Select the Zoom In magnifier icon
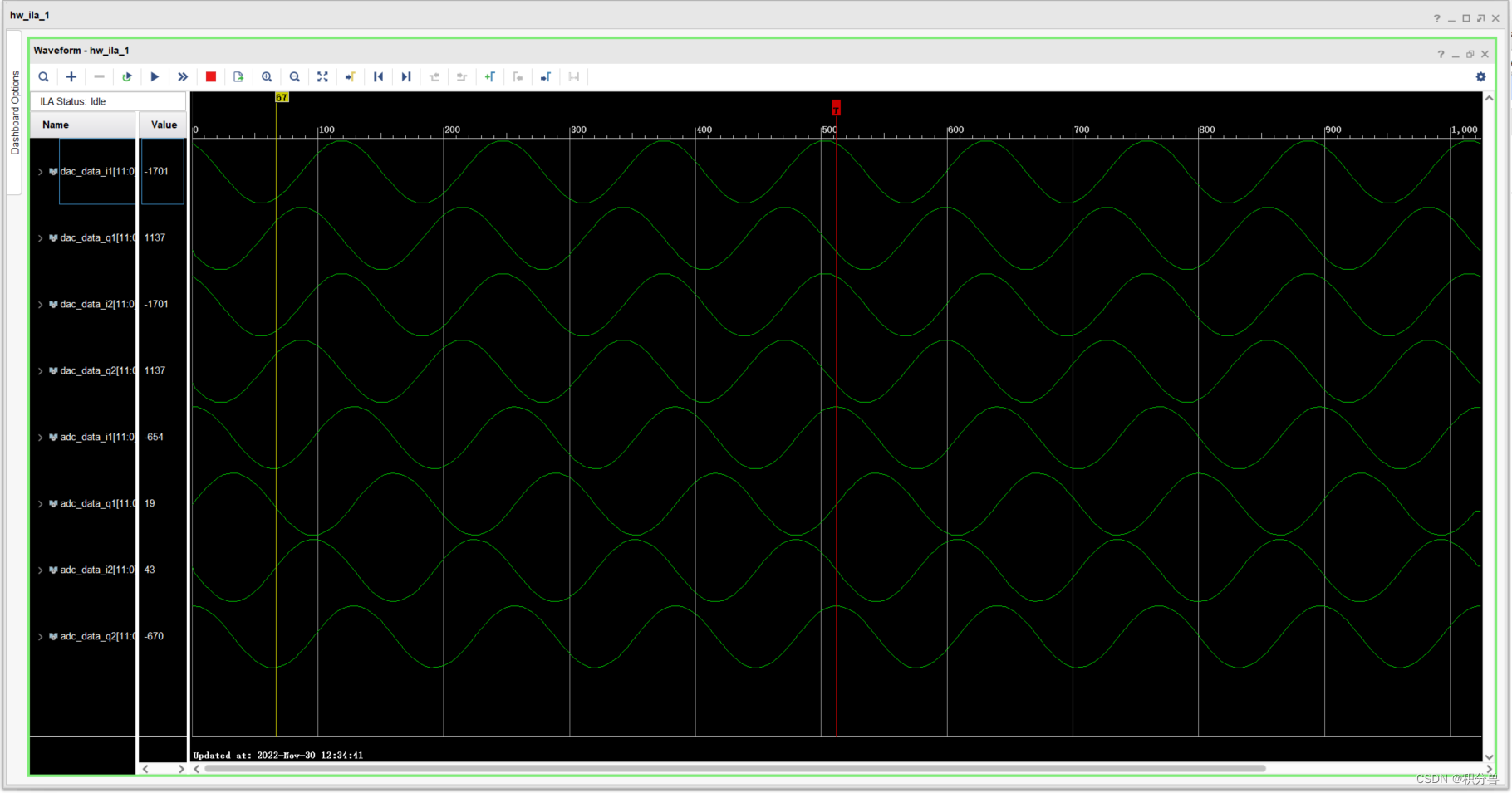Image resolution: width=1512 pixels, height=793 pixels. (267, 76)
